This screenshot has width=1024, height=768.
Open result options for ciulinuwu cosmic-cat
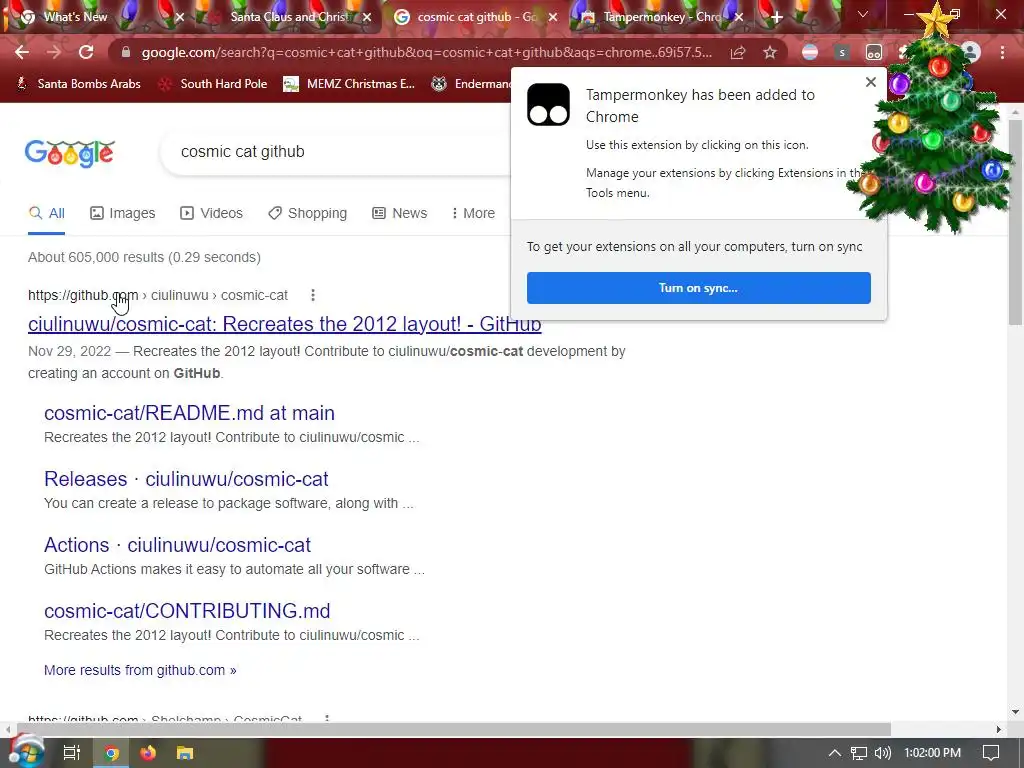(313, 295)
